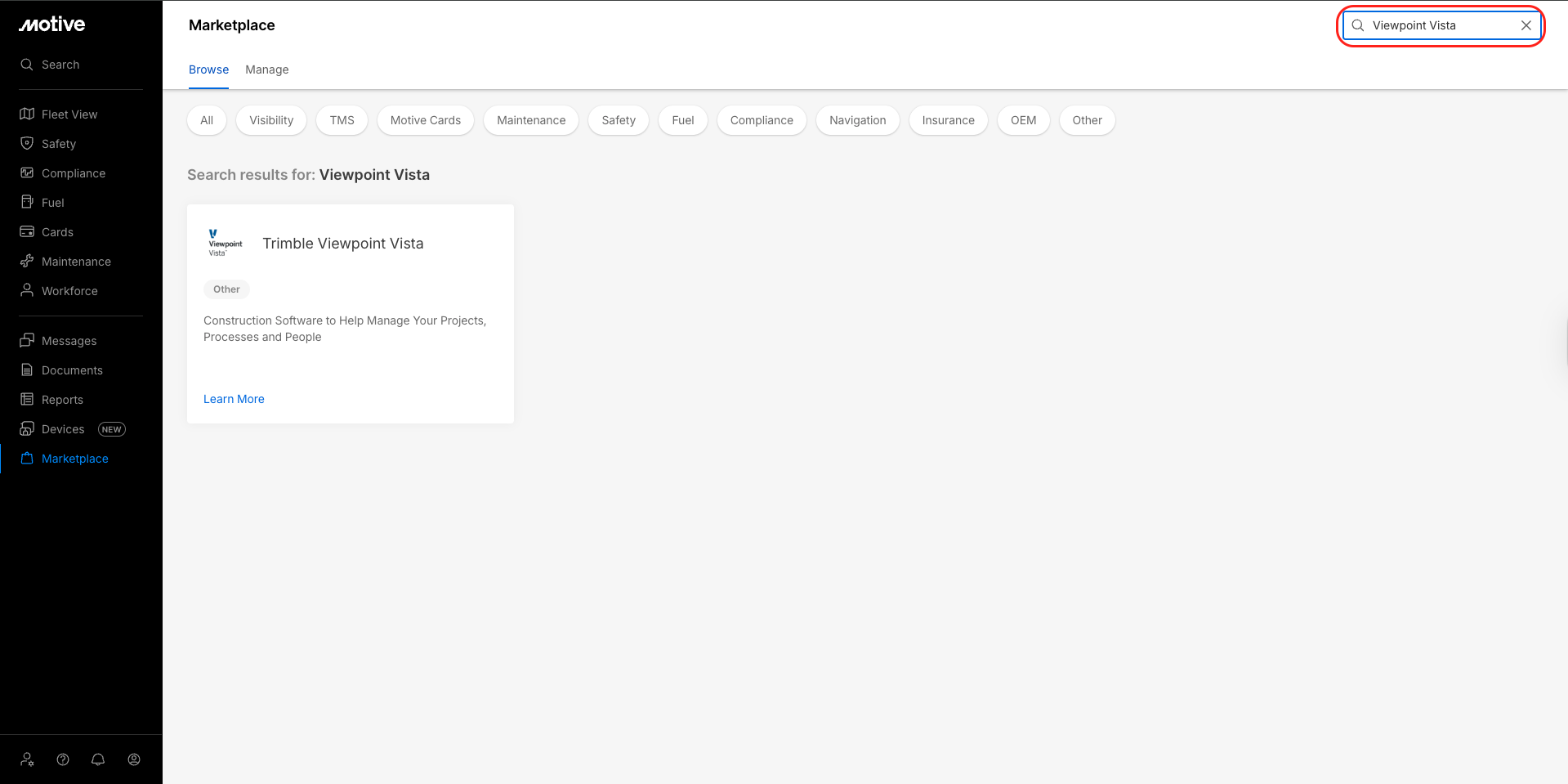Viewport: 1568px width, 784px height.
Task: Click the Motive logo in the sidebar
Action: click(x=52, y=25)
